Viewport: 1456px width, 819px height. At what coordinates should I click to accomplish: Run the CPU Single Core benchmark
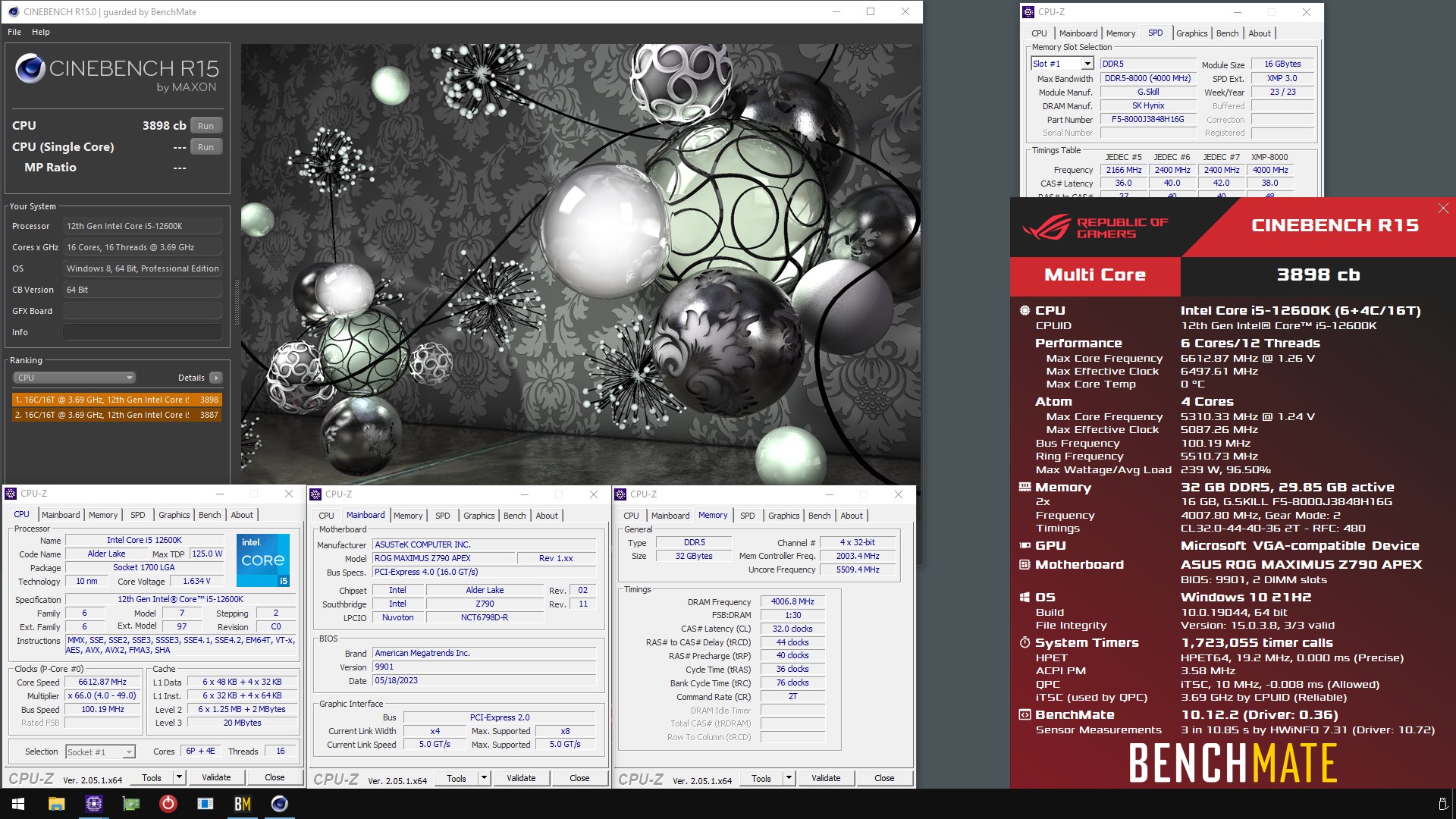pyautogui.click(x=206, y=147)
